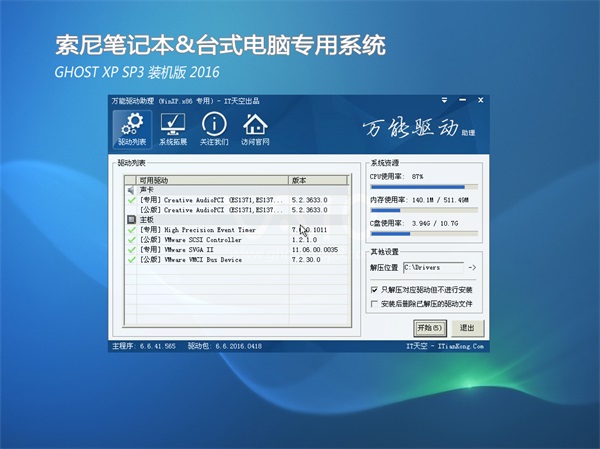Screen dimensions: 600x449
Task: Click the 声卡 speaker category icon
Action: [131, 189]
